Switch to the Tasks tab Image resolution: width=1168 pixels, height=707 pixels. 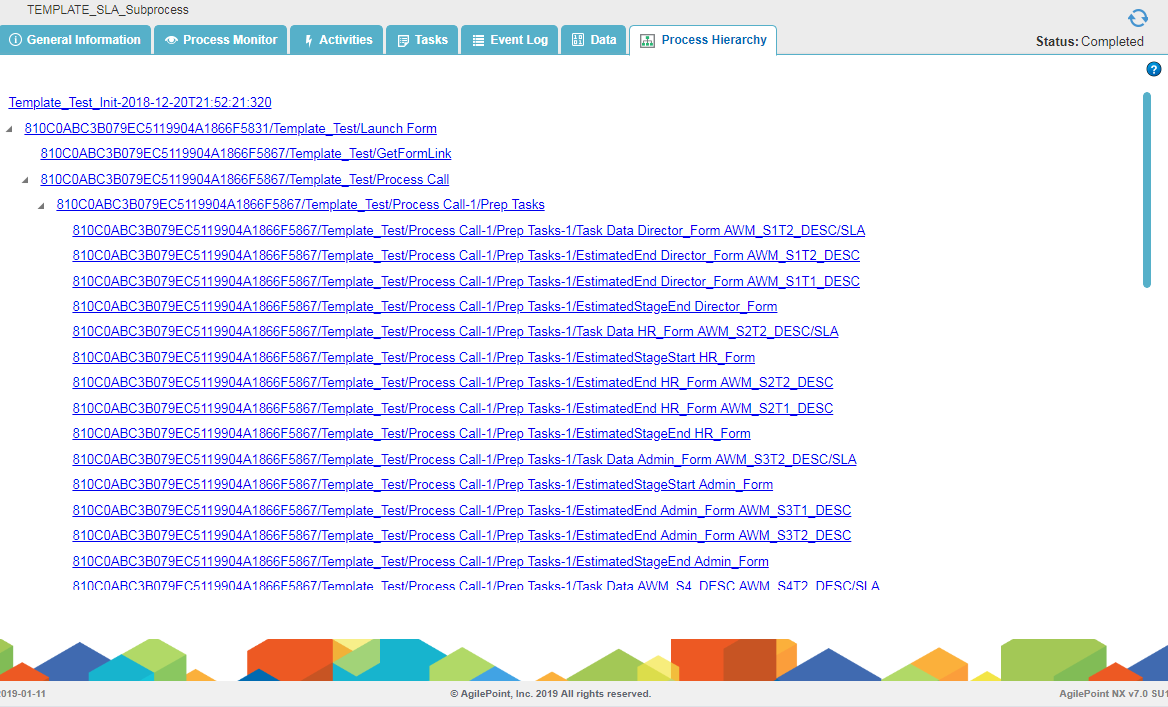point(423,40)
